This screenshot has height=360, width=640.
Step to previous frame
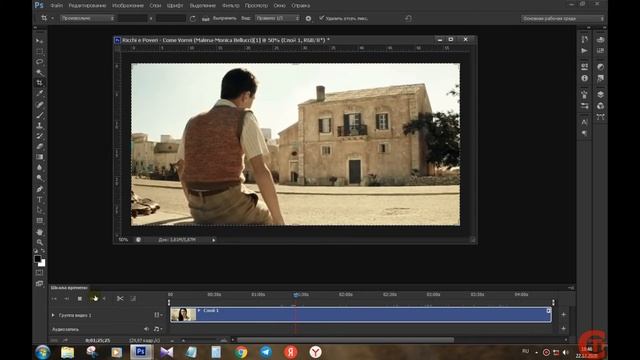pos(67,298)
